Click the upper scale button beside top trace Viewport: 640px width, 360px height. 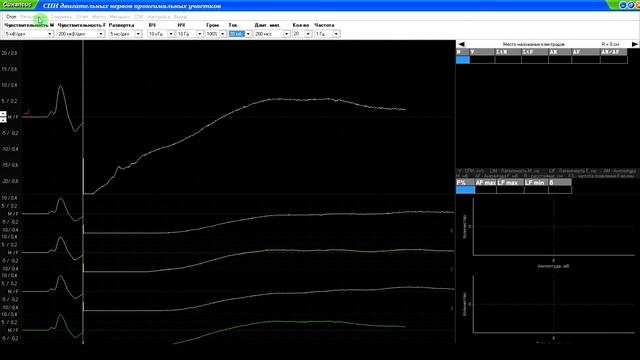[x=3, y=114]
